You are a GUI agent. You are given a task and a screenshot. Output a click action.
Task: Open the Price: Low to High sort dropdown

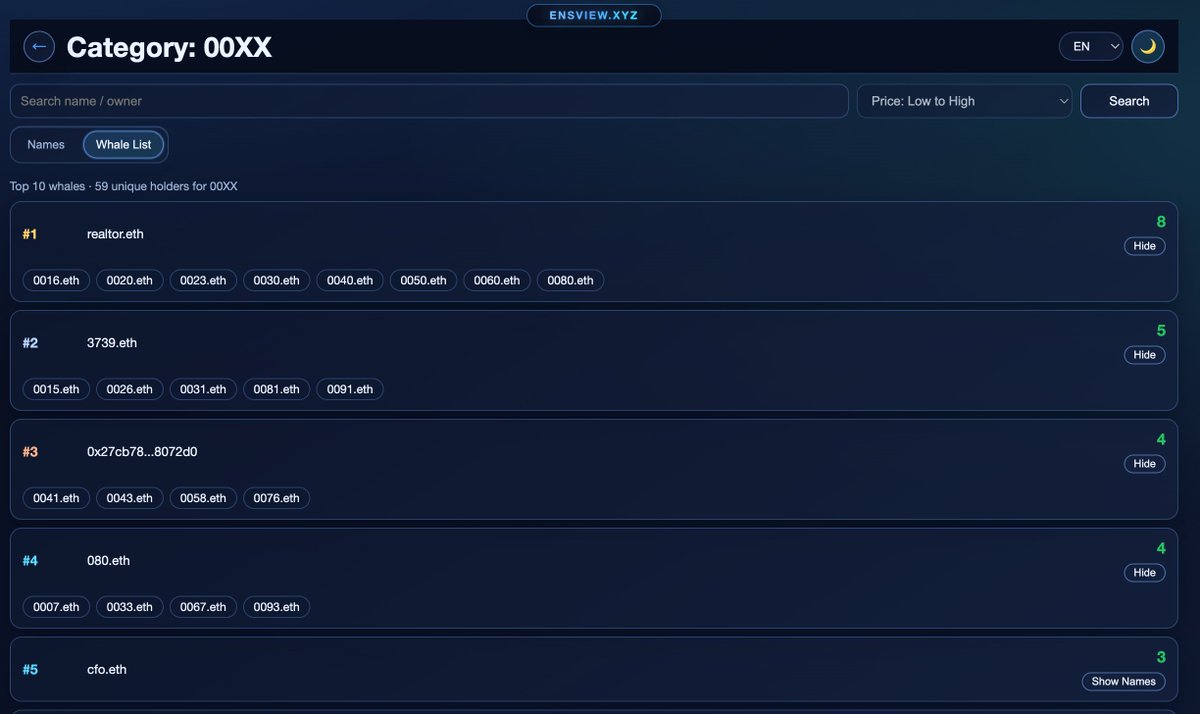pyautogui.click(x=964, y=101)
